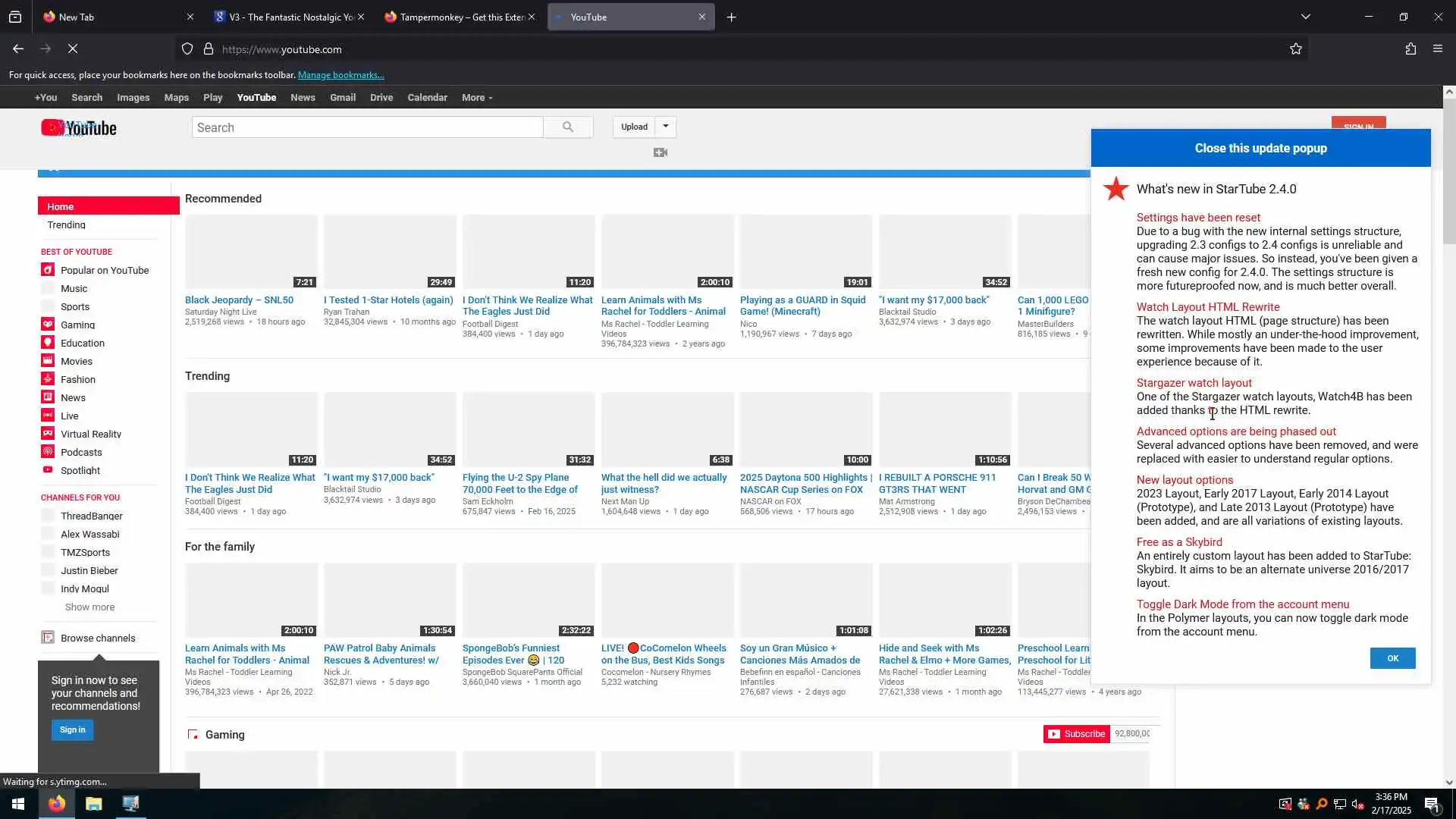Select Trending in the sidebar menu
1456x819 pixels.
click(x=67, y=225)
